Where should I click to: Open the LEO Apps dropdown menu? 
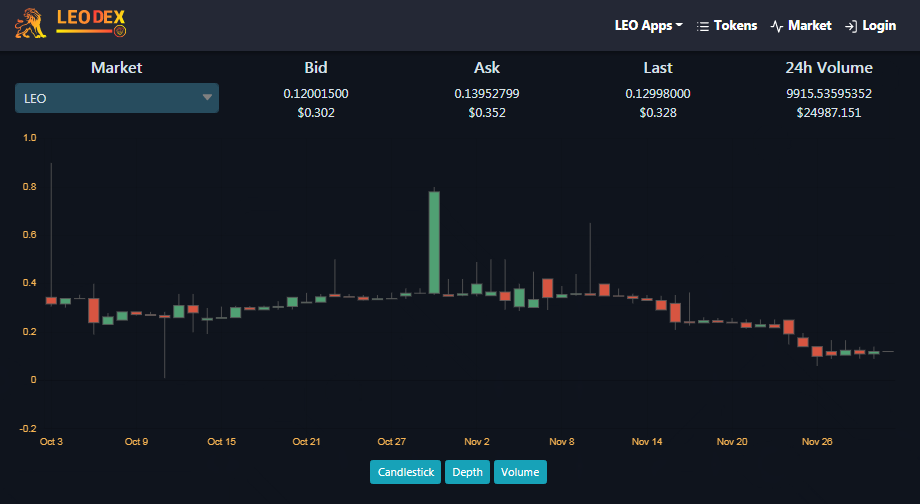pyautogui.click(x=648, y=26)
